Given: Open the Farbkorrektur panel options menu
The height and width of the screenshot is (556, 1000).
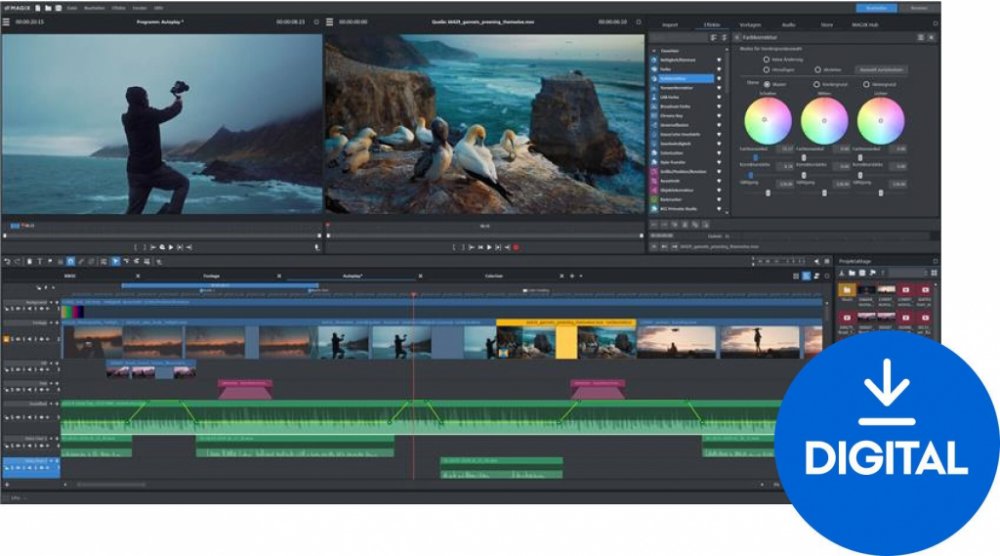Looking at the screenshot, I should coord(921,37).
